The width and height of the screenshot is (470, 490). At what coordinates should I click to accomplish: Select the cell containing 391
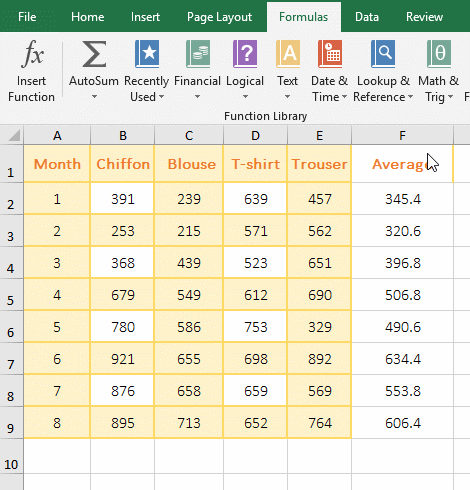pos(123,199)
